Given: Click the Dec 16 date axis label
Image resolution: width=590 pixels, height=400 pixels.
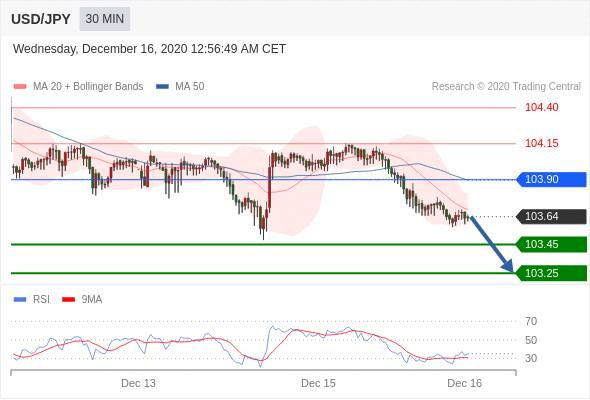Looking at the screenshot, I should tap(464, 383).
